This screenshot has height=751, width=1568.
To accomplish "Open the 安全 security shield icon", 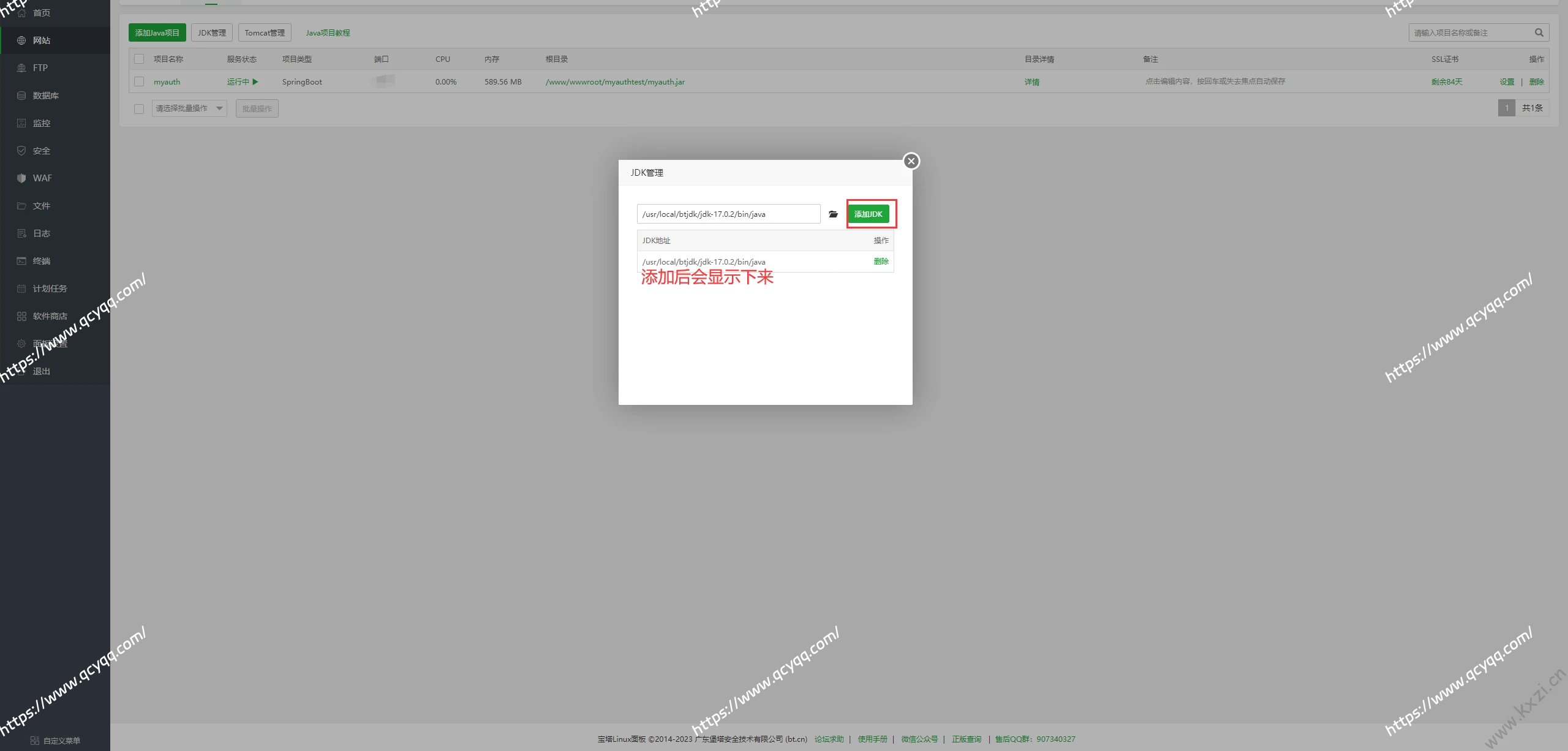I will point(21,151).
